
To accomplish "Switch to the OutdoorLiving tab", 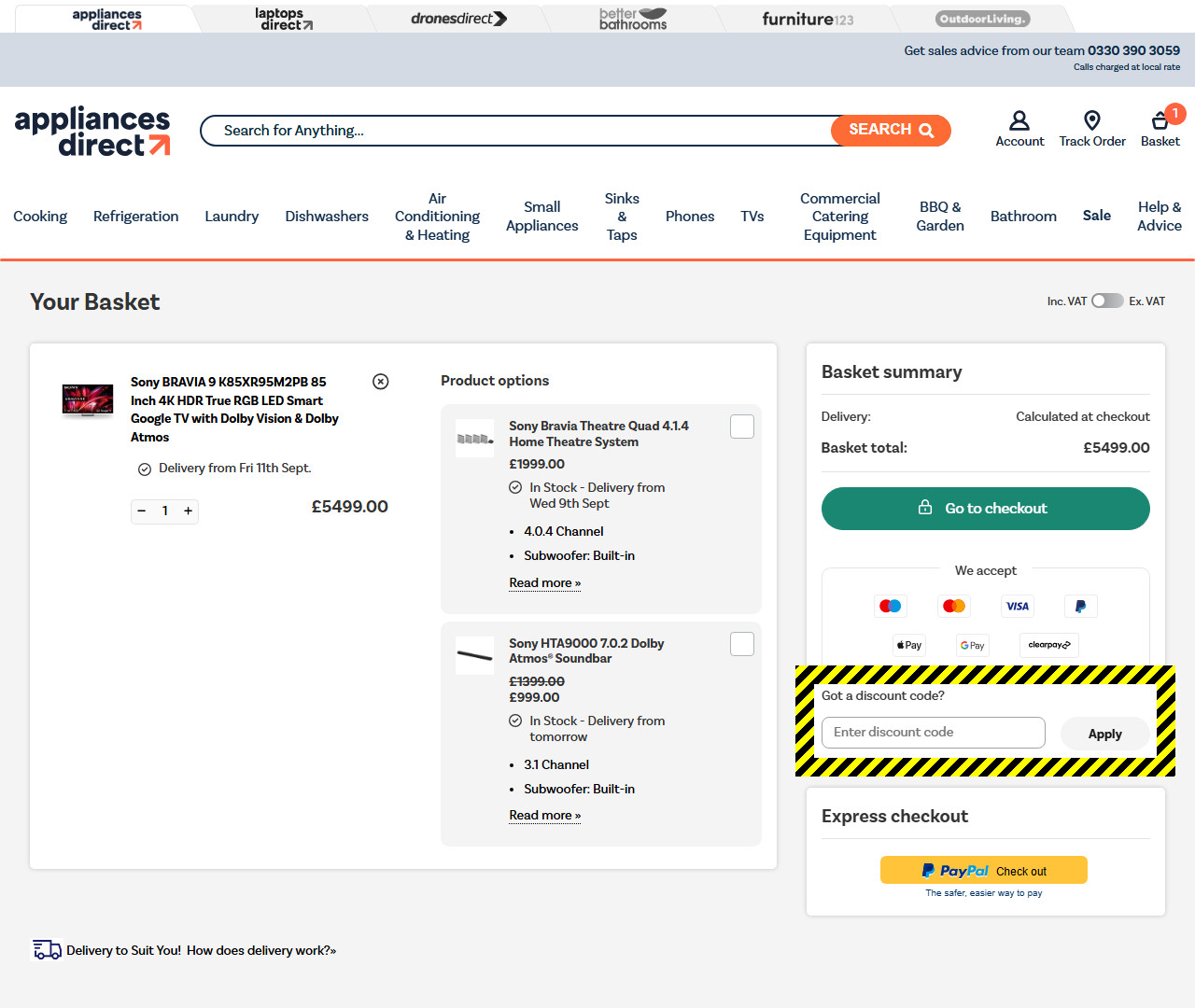I will point(982,19).
